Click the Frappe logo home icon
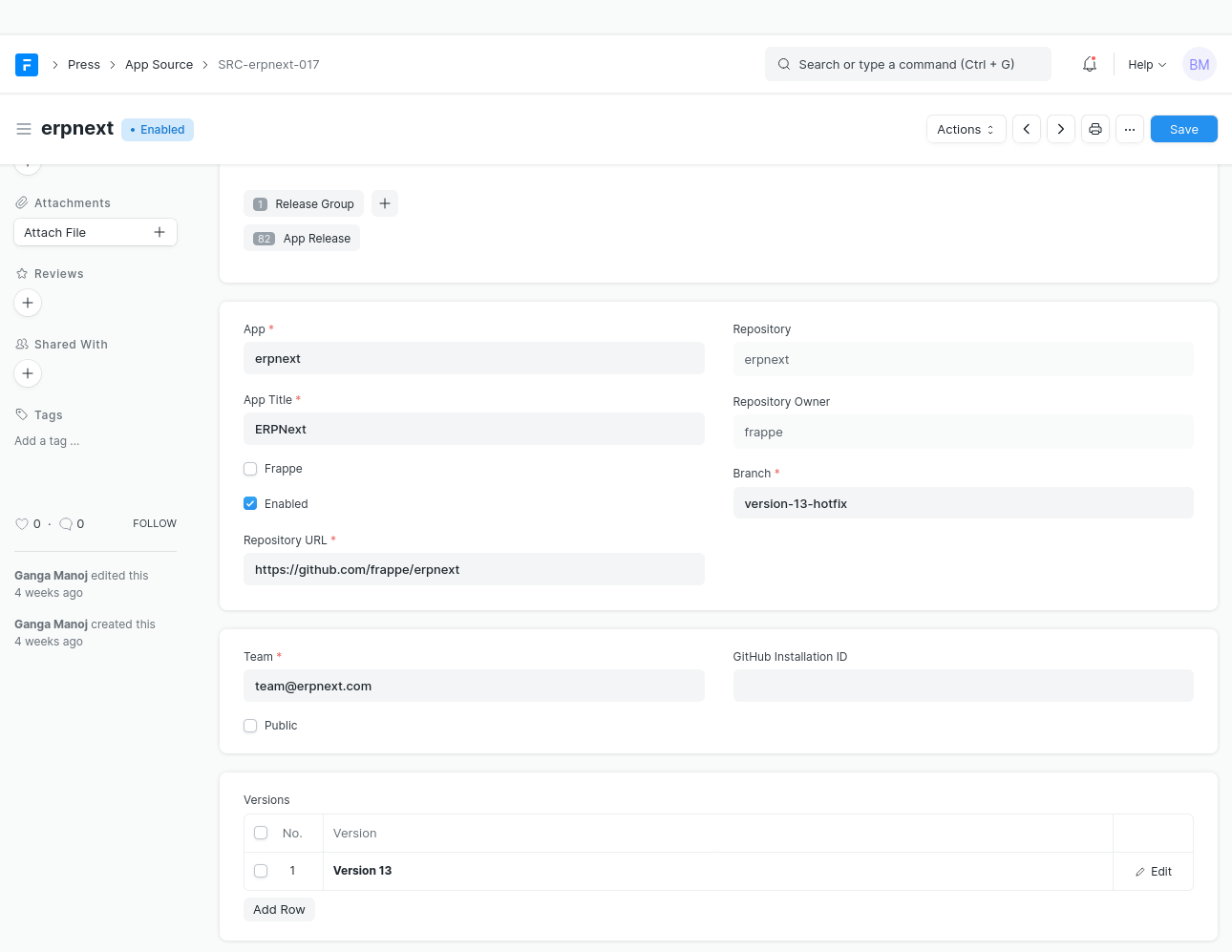 coord(27,65)
